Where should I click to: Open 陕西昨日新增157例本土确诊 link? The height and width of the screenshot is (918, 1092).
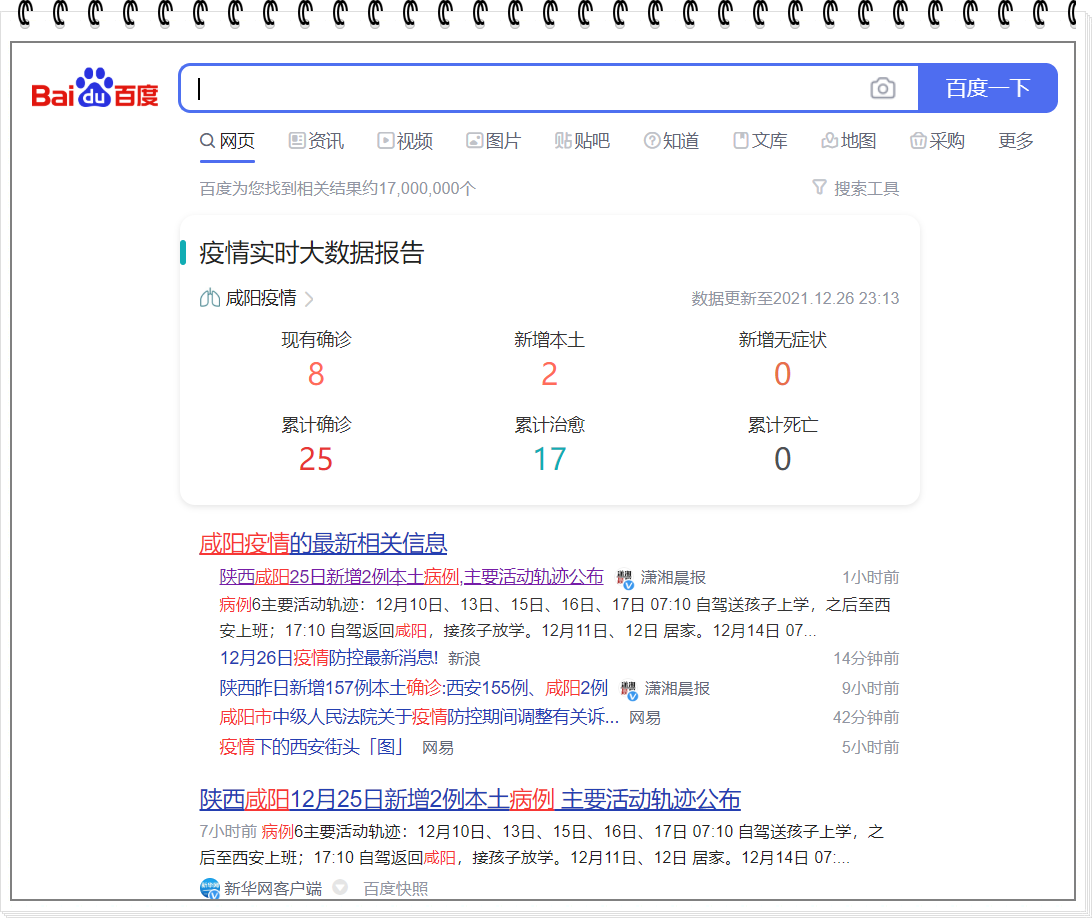pyautogui.click(x=414, y=688)
